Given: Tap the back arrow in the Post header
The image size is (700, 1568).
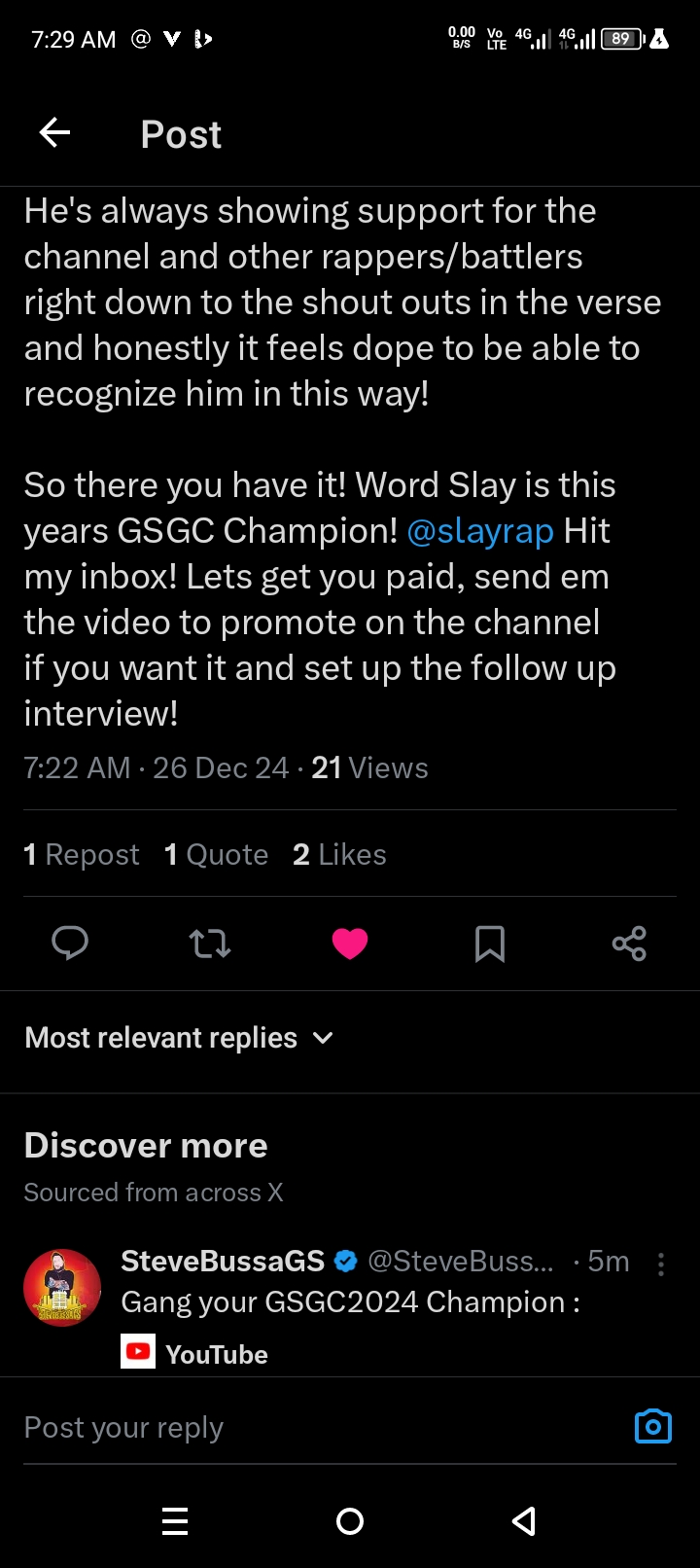Looking at the screenshot, I should coord(55,133).
